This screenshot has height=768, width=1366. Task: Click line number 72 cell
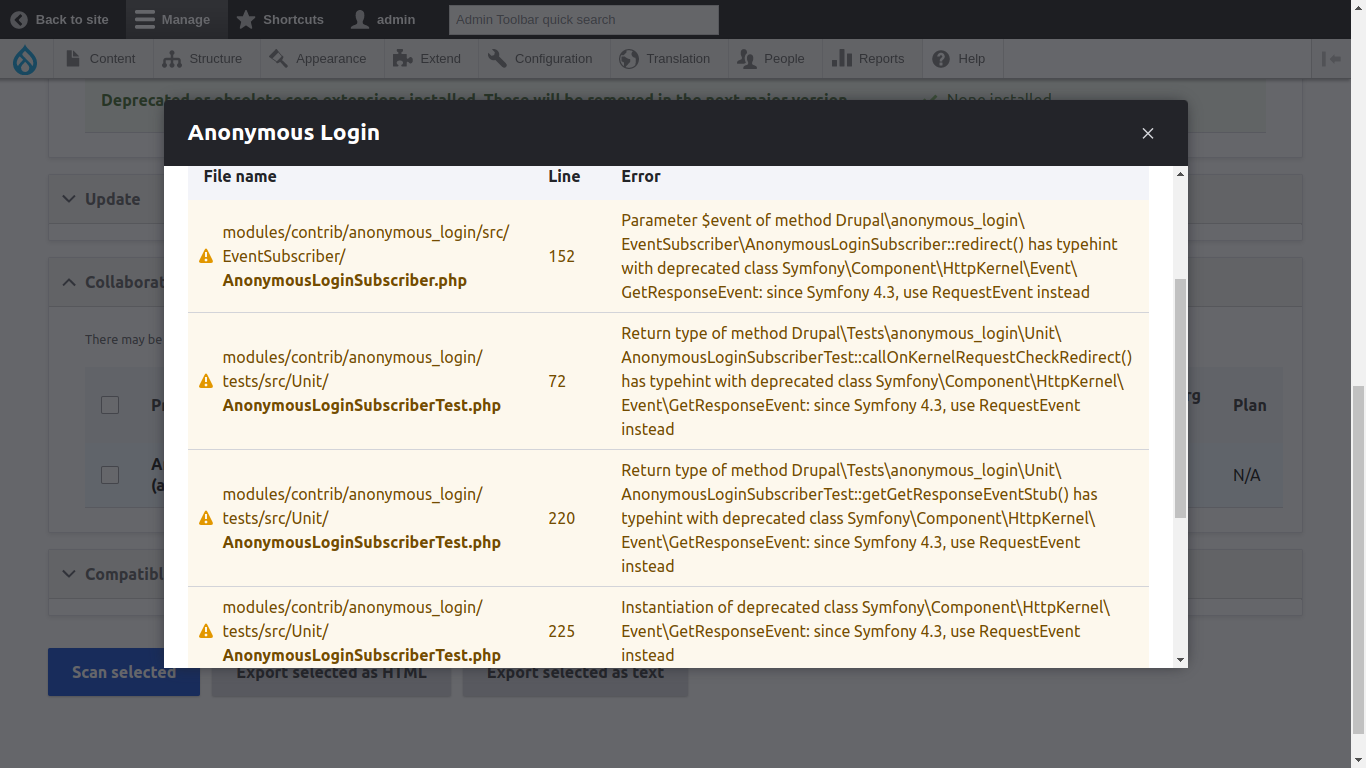click(x=557, y=381)
